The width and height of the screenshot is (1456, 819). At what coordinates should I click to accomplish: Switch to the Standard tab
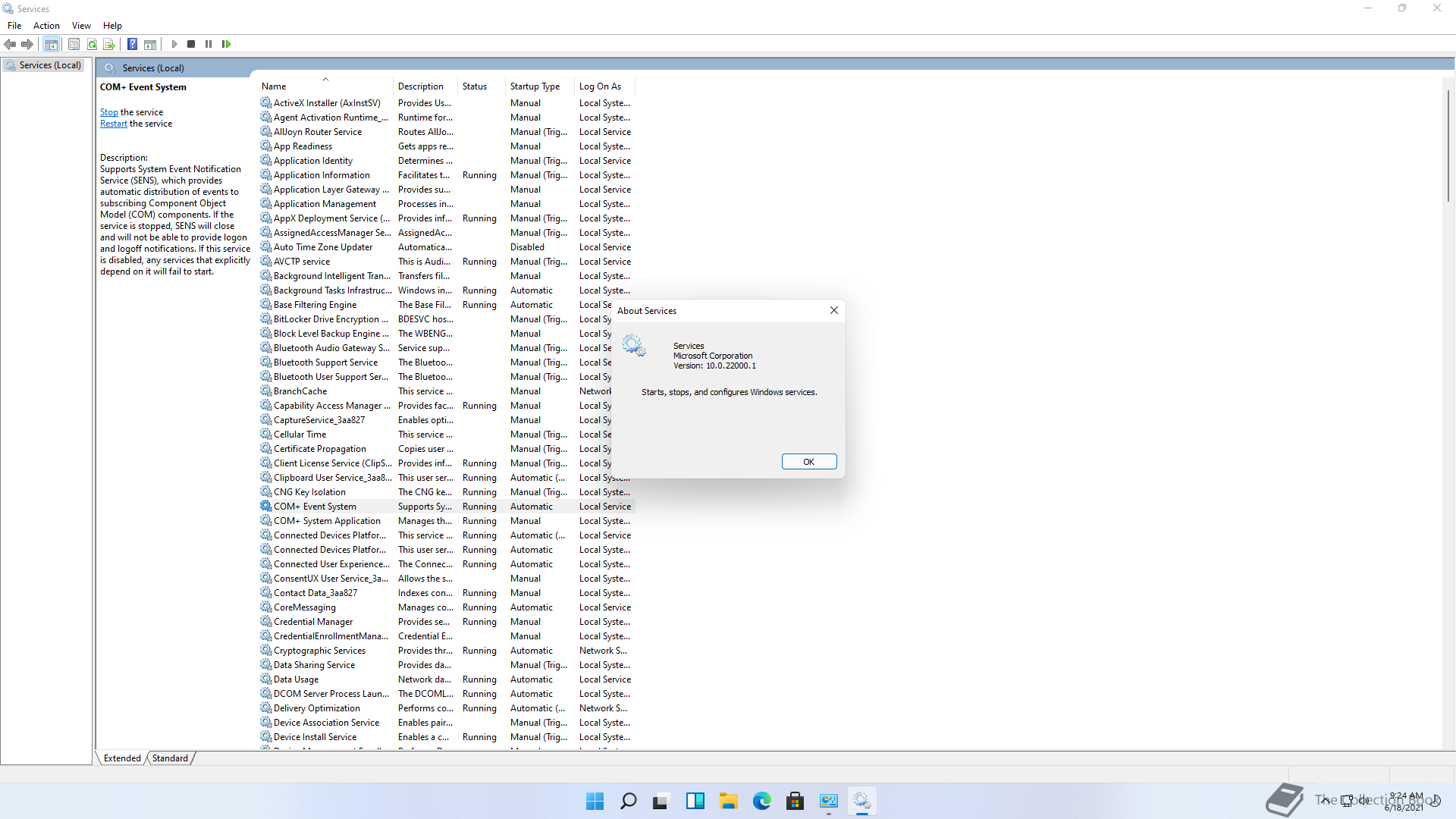(x=170, y=758)
